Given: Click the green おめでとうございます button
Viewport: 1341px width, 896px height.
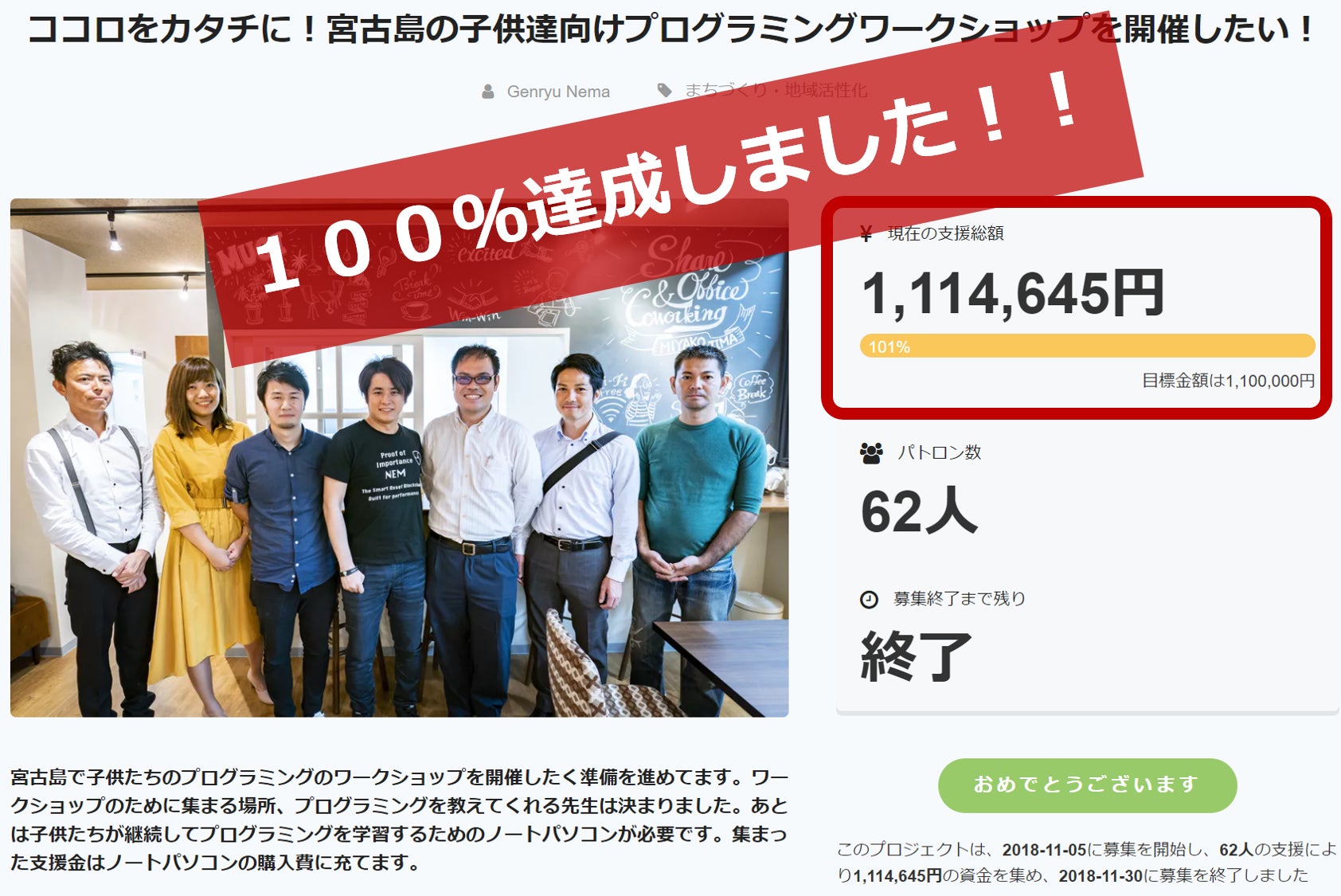Looking at the screenshot, I should (1087, 785).
